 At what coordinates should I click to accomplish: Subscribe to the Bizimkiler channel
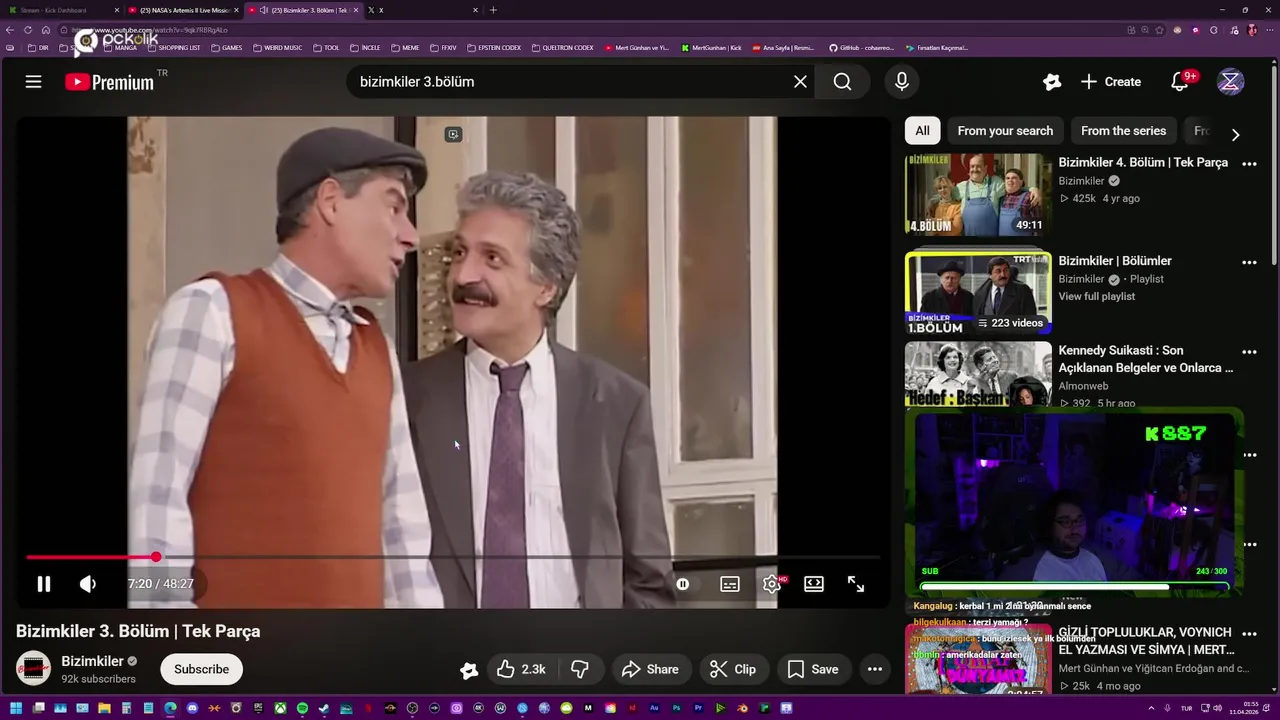tap(201, 669)
